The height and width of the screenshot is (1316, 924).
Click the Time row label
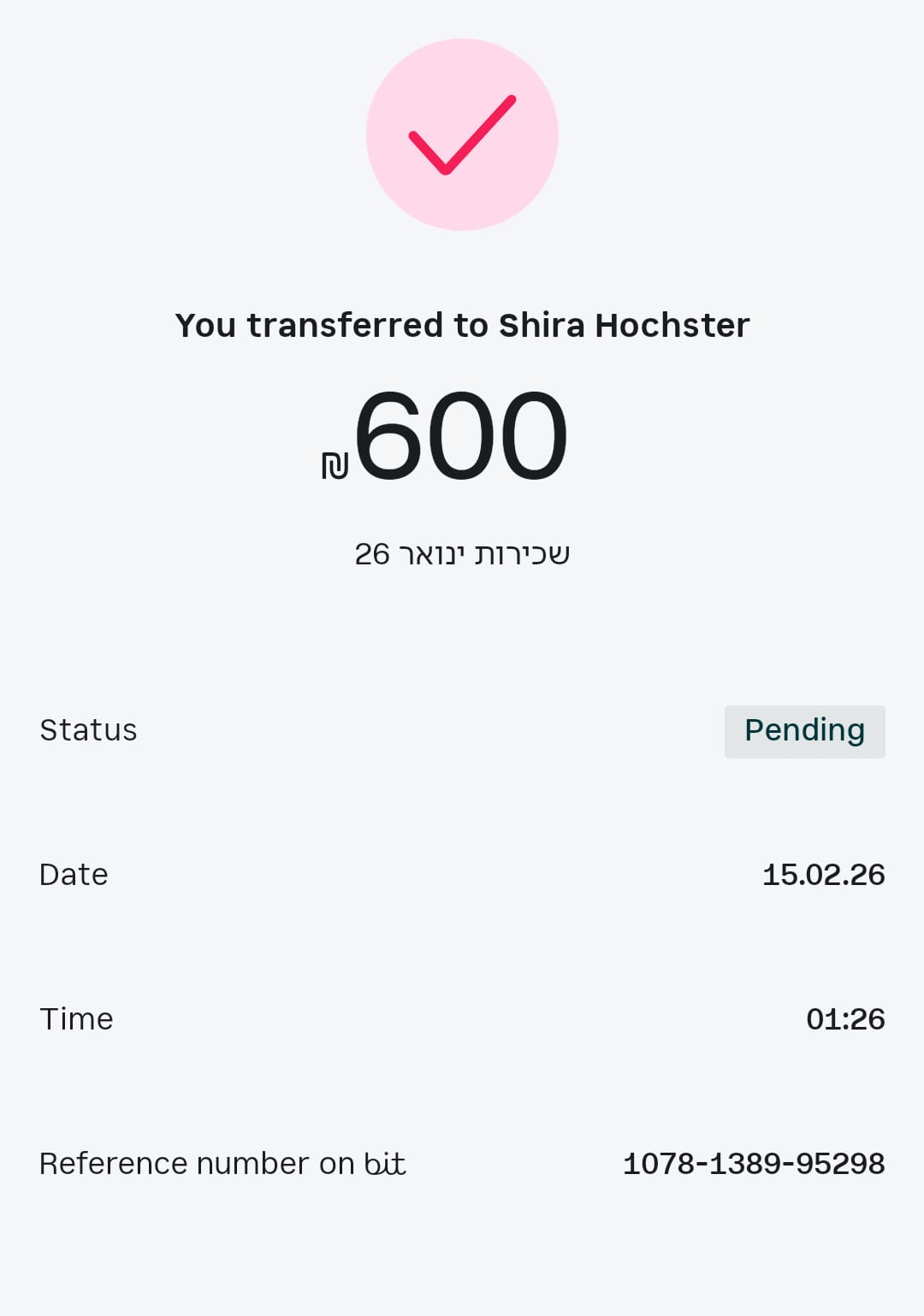(x=76, y=1019)
